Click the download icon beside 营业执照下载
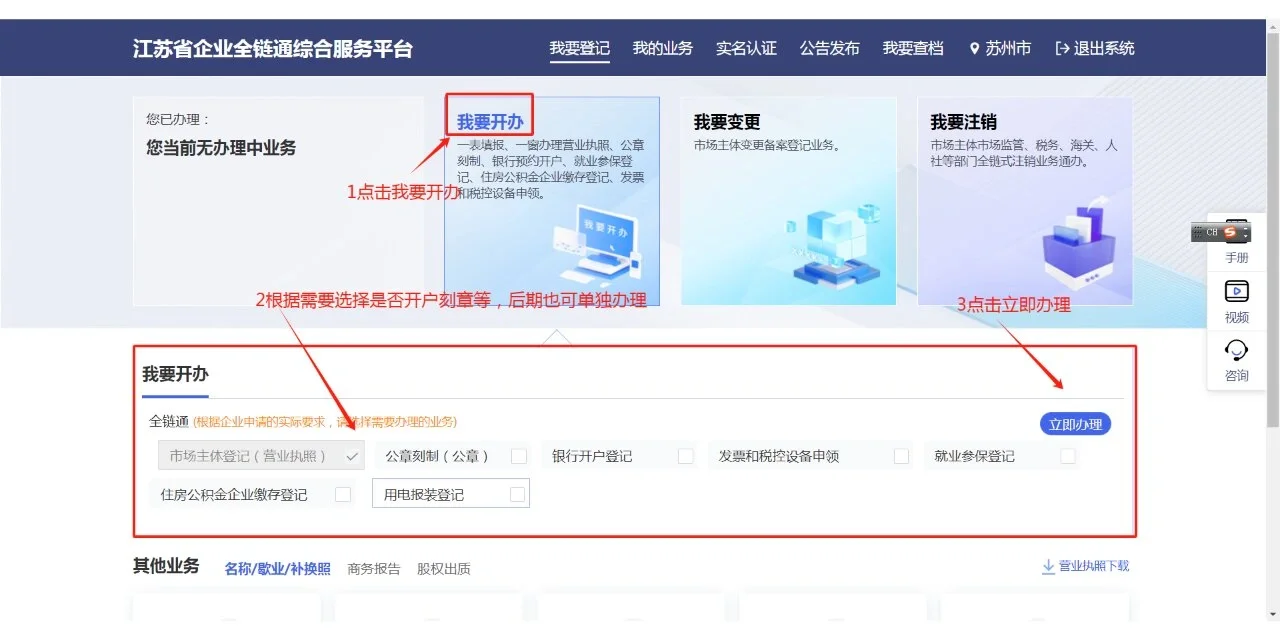Screen dimensions: 1280x640 click(x=1048, y=567)
